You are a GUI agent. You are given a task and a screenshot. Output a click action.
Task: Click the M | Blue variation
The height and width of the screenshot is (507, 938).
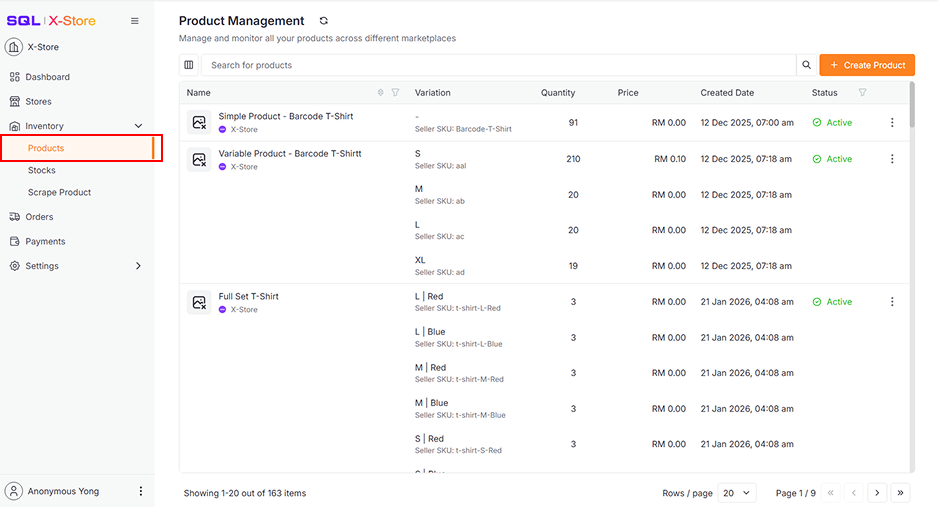[x=431, y=403]
